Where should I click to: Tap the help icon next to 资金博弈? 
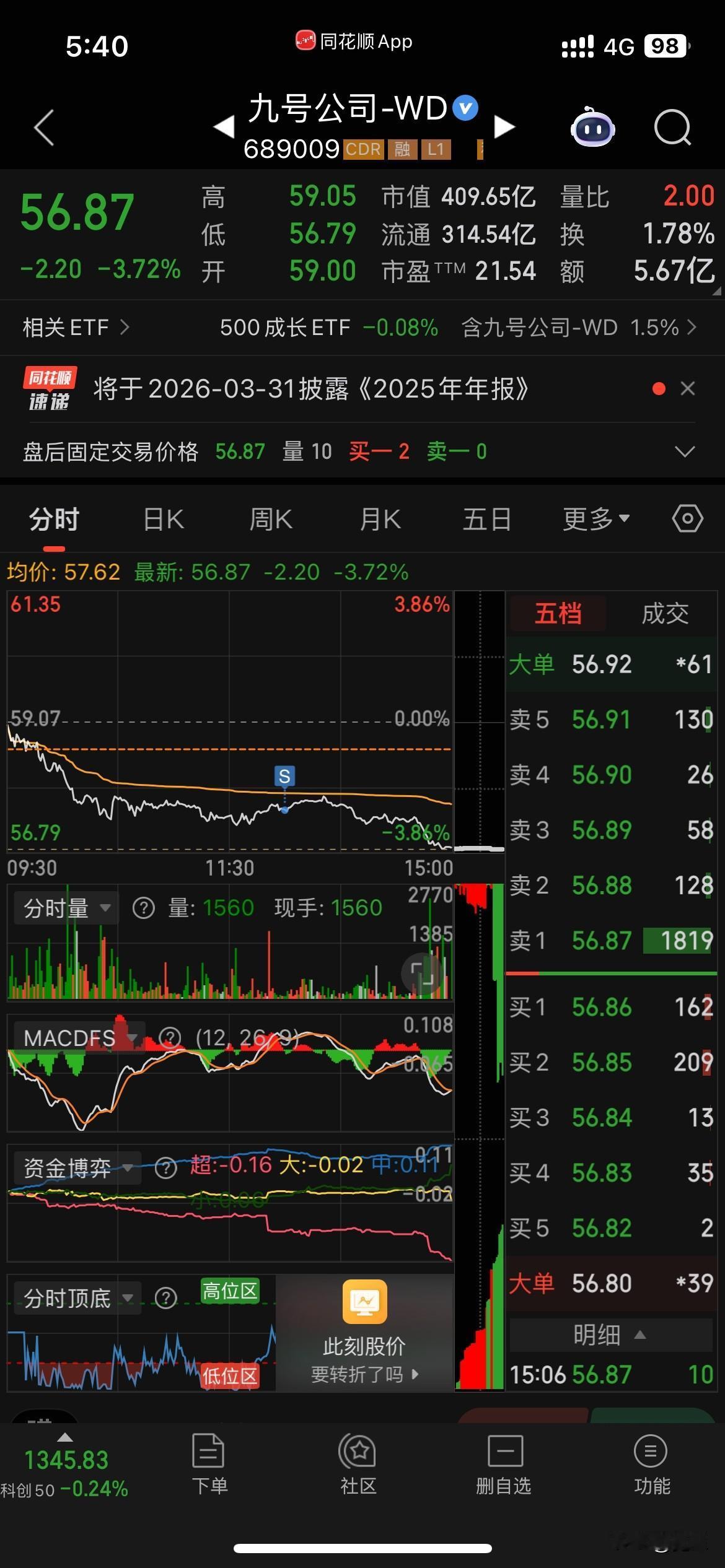[x=165, y=1168]
